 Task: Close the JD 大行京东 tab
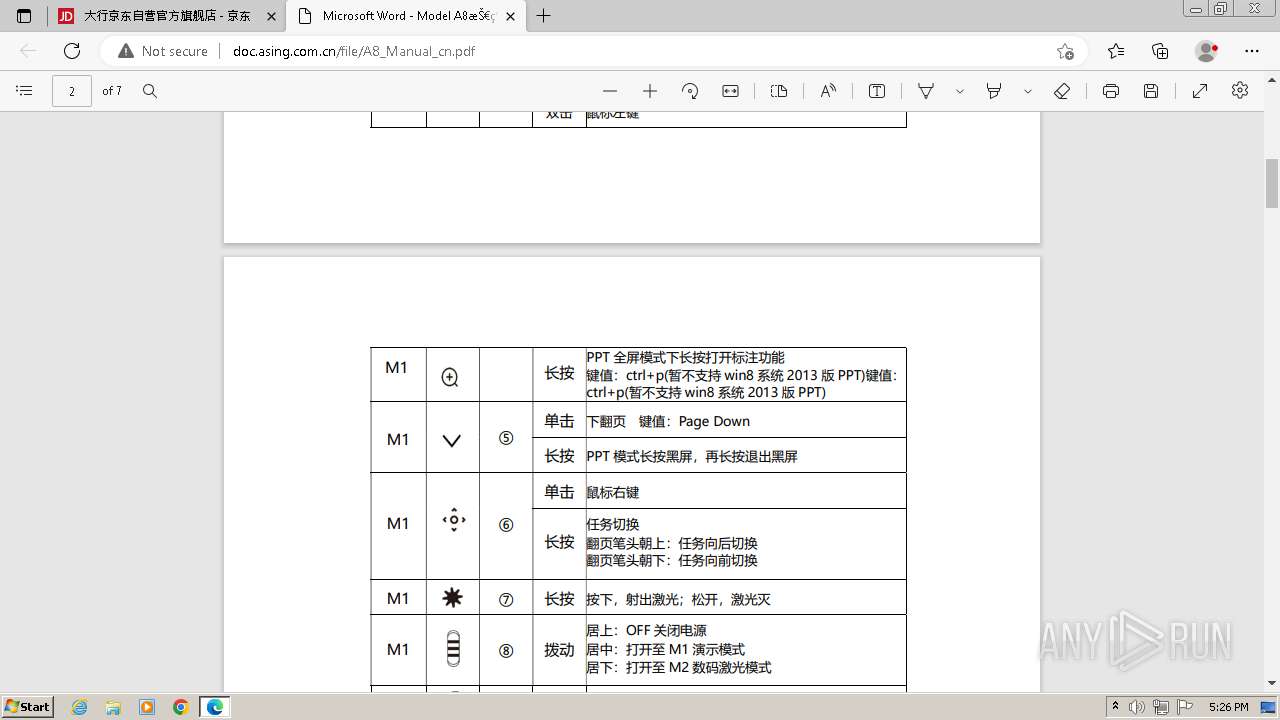[271, 16]
